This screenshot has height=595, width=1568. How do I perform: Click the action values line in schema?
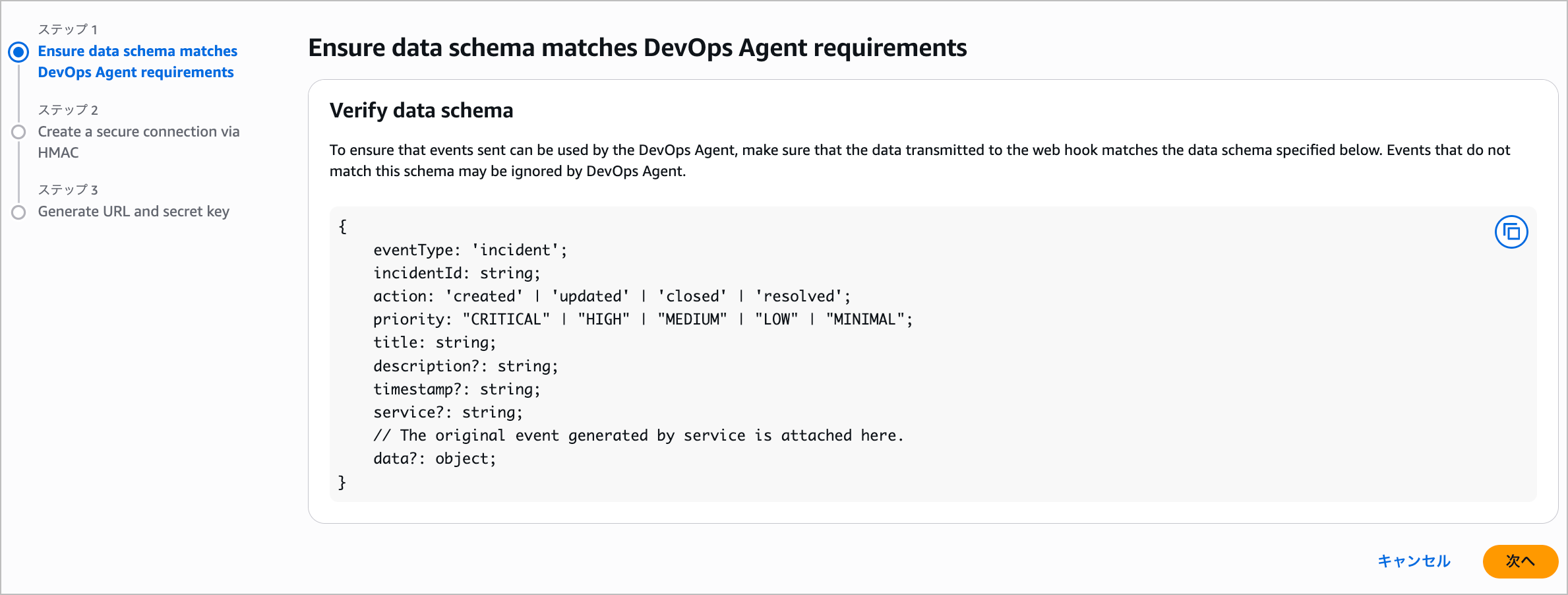pyautogui.click(x=611, y=296)
